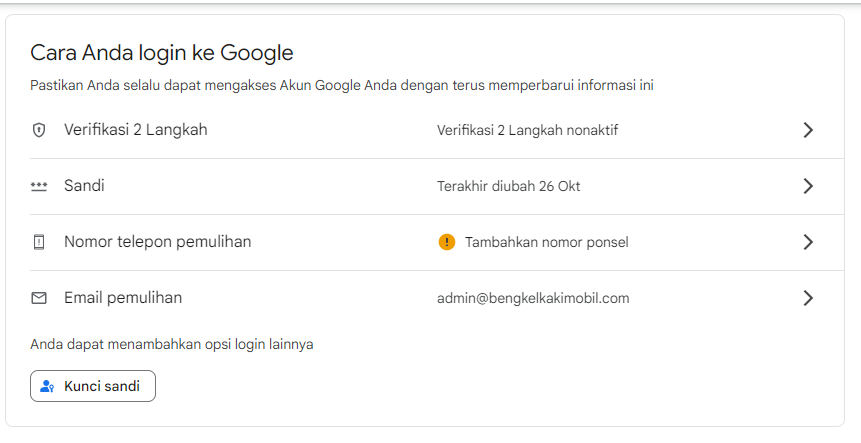The width and height of the screenshot is (861, 443).
Task: Click the Kunci sandi button
Action: point(93,386)
